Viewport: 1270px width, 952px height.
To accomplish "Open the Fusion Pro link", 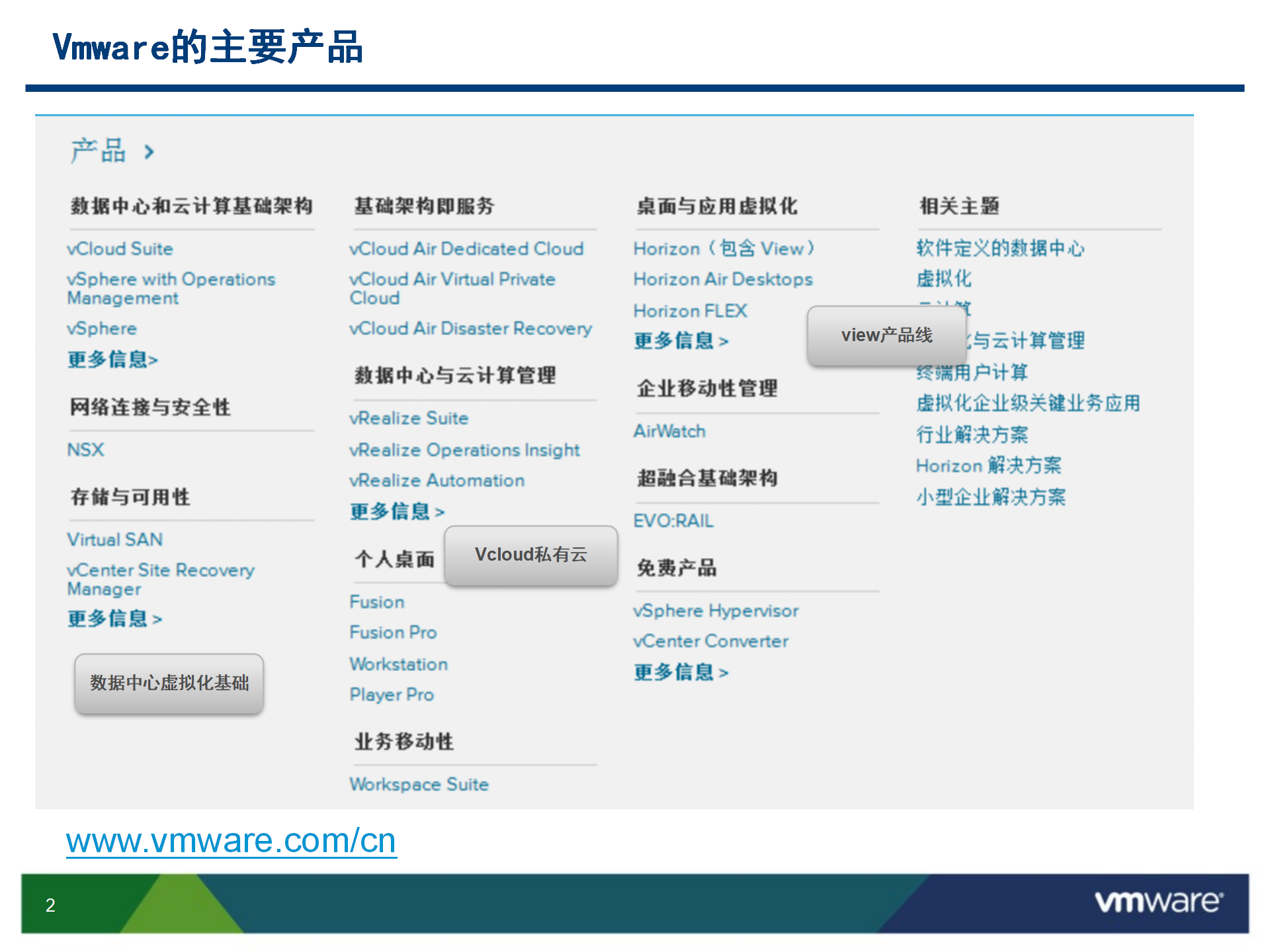I will [x=393, y=632].
